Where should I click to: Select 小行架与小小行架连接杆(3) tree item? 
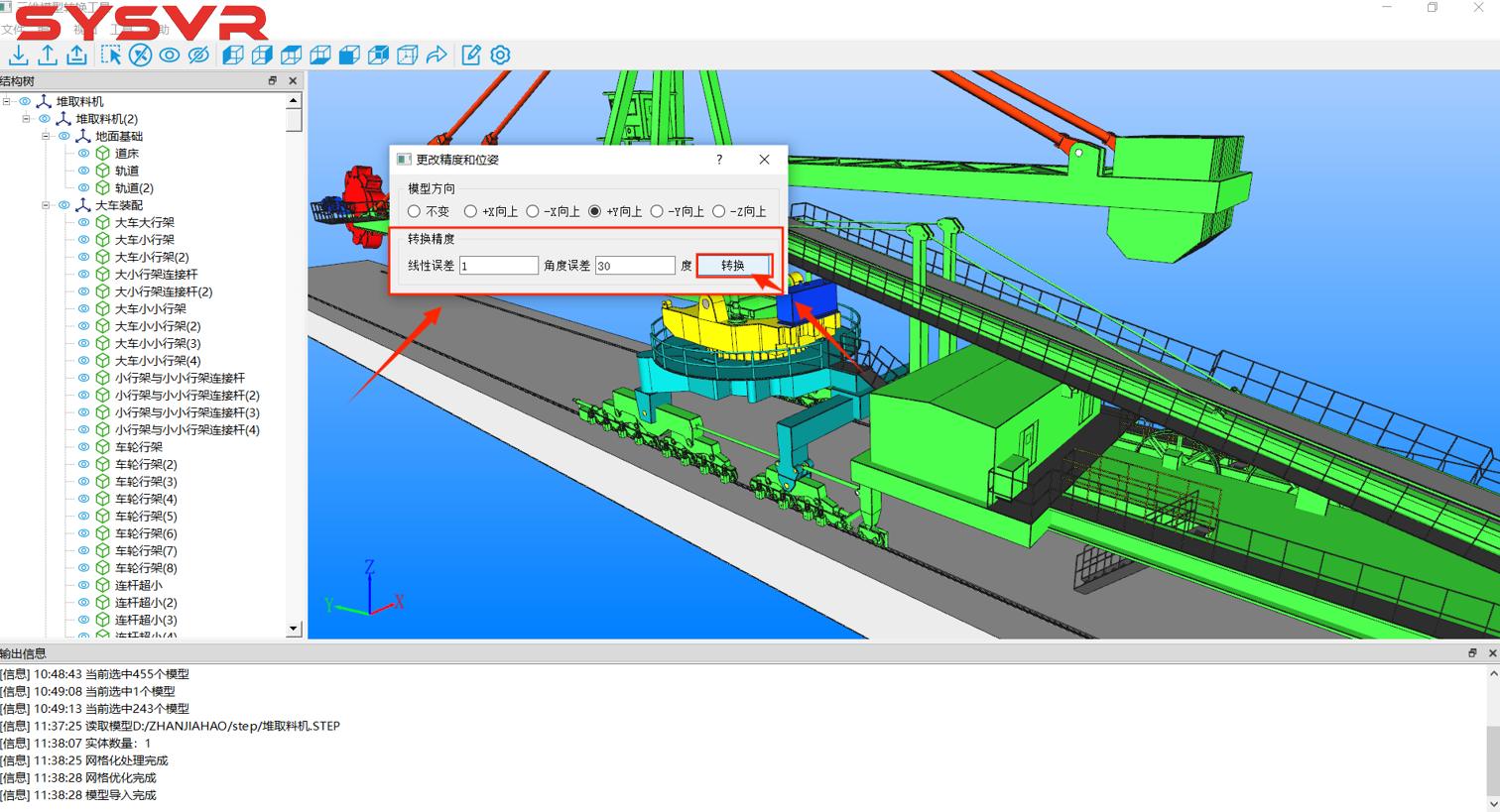[187, 412]
